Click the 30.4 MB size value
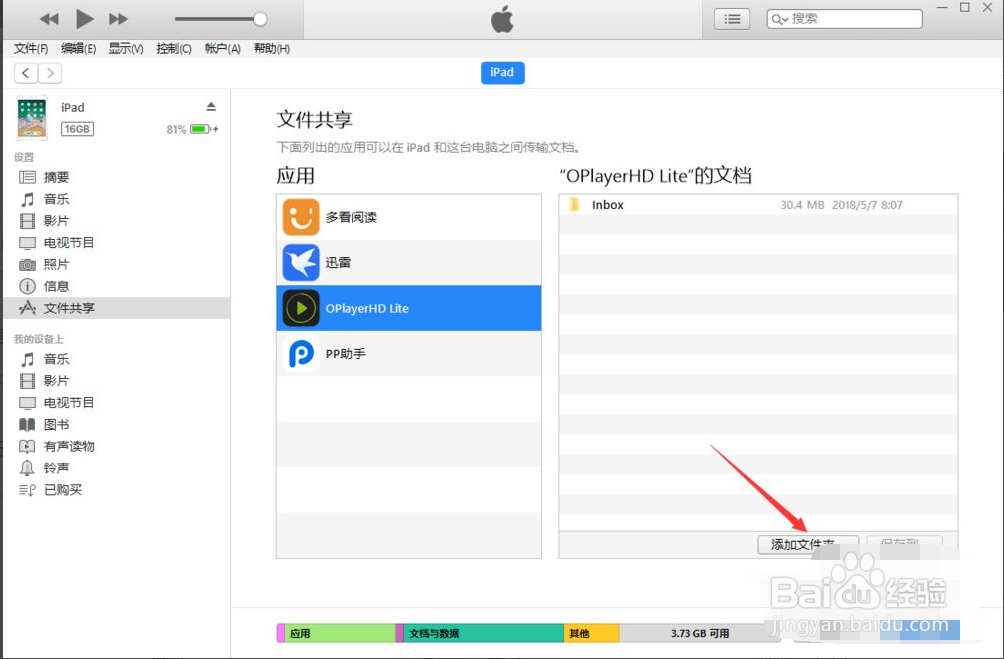This screenshot has width=1004, height=659. tap(802, 205)
